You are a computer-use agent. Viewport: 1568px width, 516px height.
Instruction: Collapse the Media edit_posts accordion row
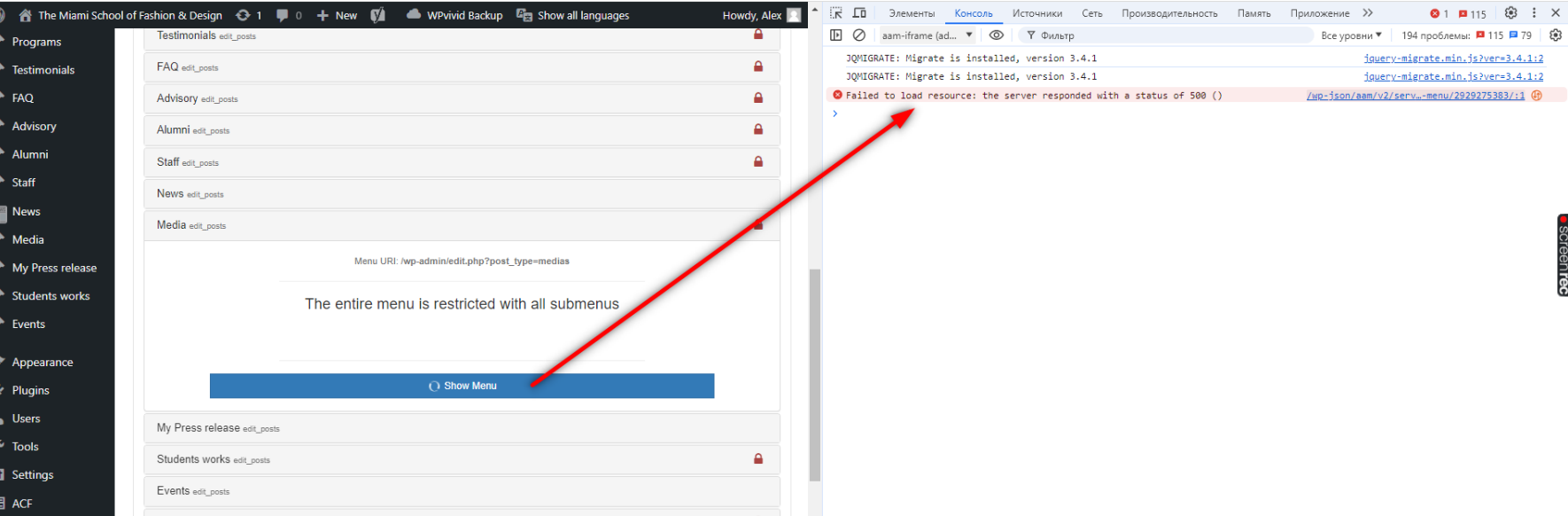pyautogui.click(x=462, y=225)
